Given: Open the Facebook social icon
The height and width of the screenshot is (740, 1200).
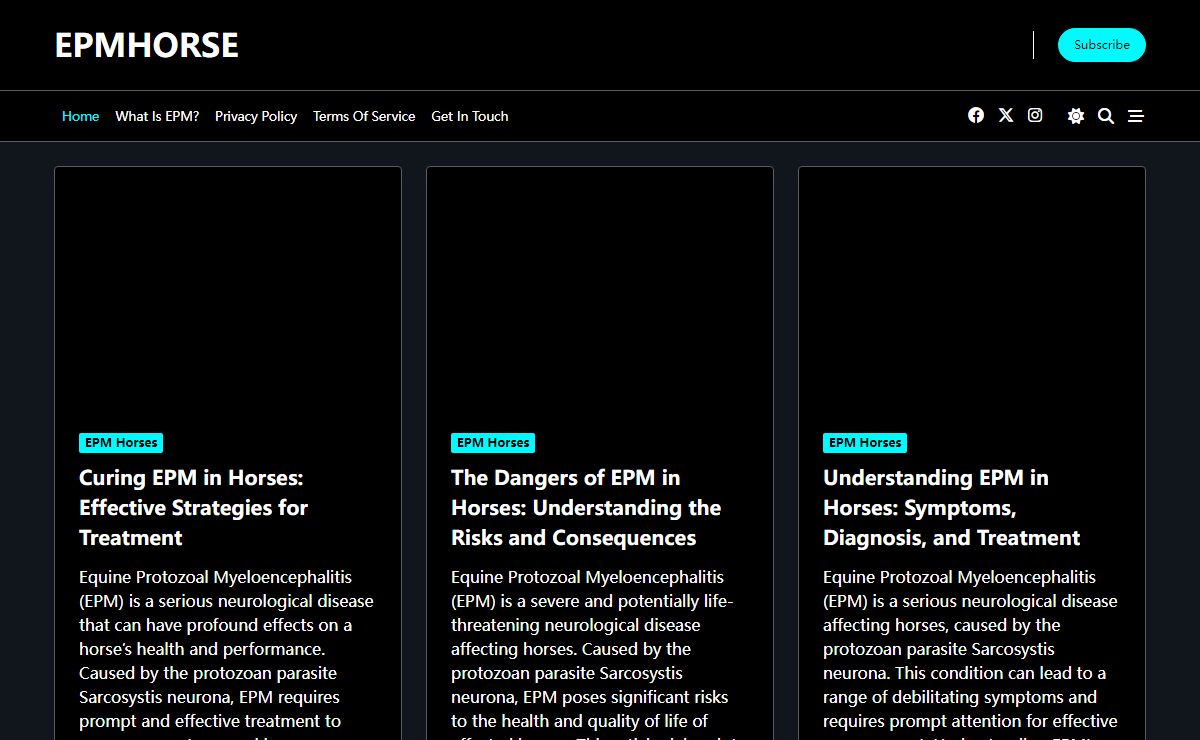Looking at the screenshot, I should pos(976,115).
